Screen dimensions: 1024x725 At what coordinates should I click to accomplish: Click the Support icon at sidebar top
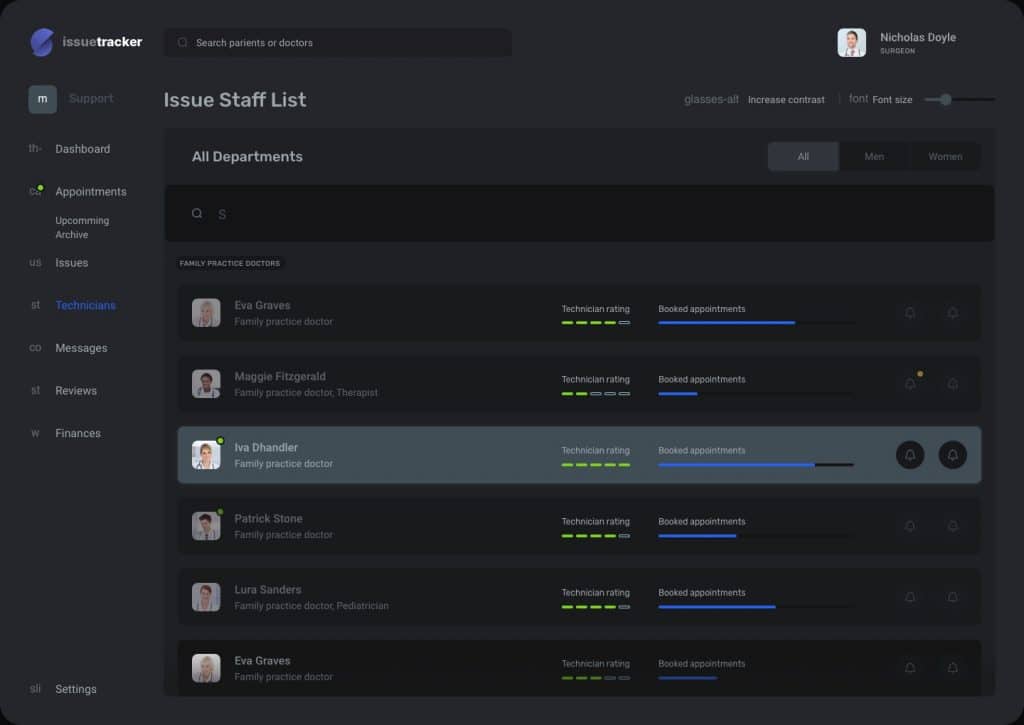coord(42,99)
